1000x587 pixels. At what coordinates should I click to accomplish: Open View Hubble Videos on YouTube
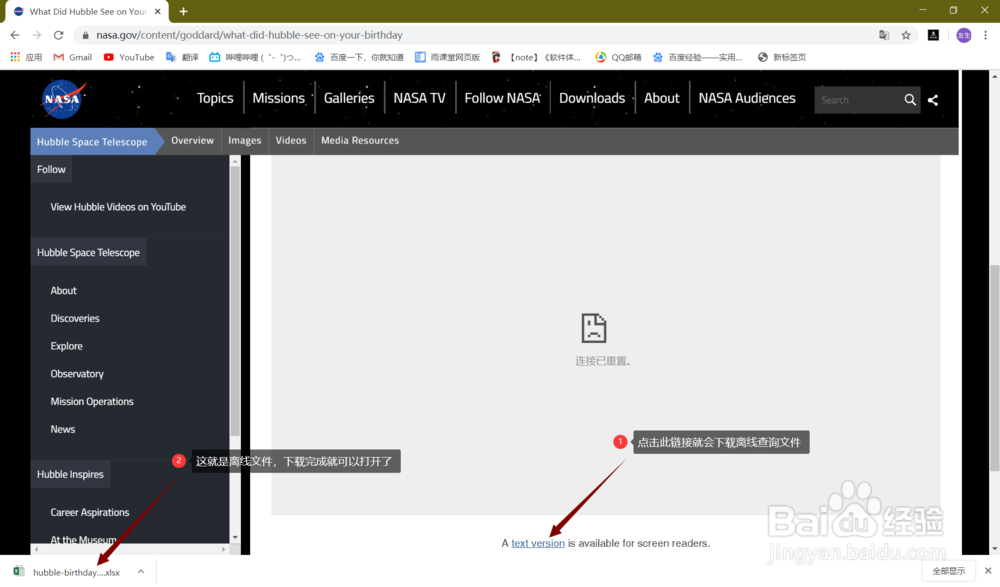tap(118, 207)
